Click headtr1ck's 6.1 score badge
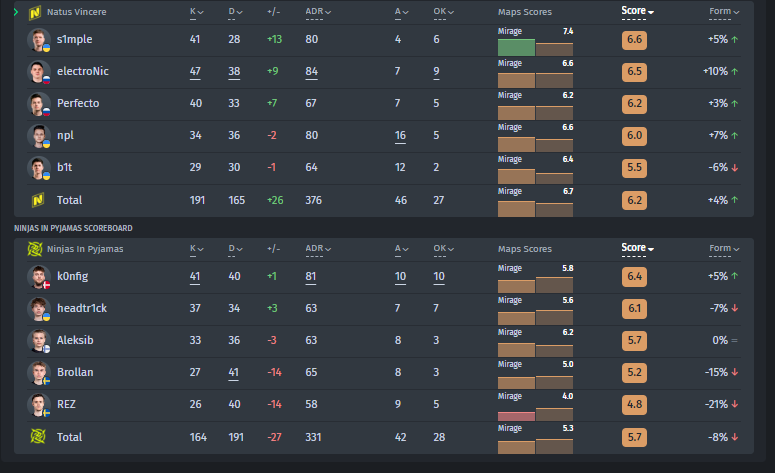Image resolution: width=775 pixels, height=473 pixels. [634, 309]
